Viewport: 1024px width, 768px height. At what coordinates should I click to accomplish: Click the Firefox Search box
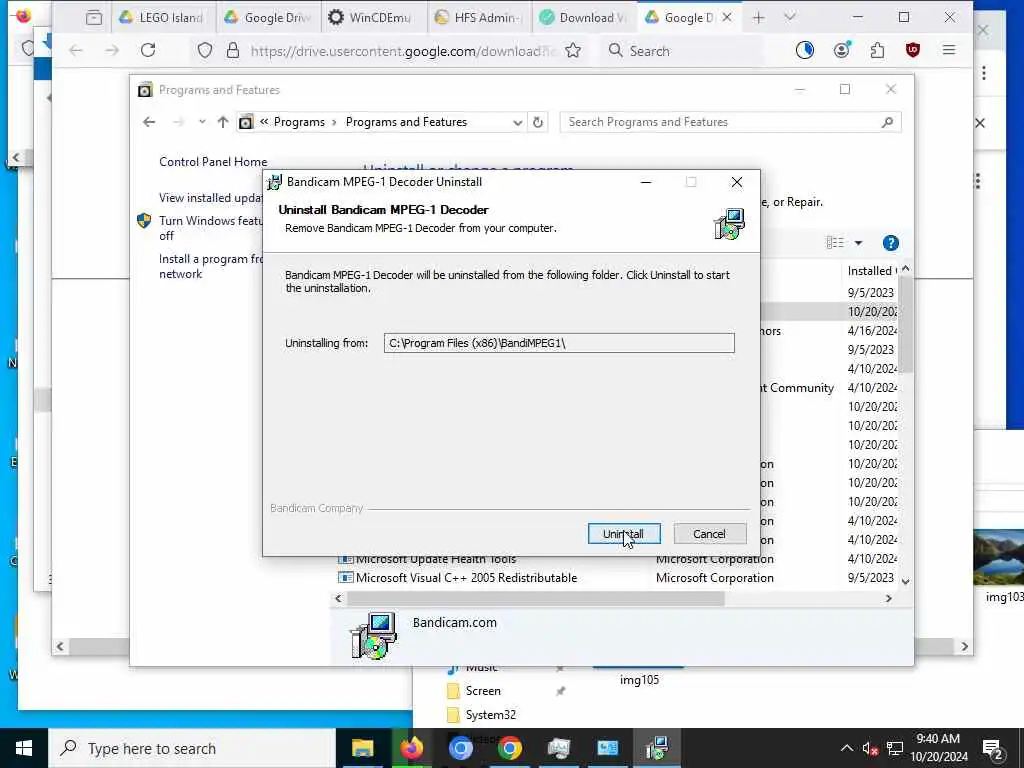[682, 50]
